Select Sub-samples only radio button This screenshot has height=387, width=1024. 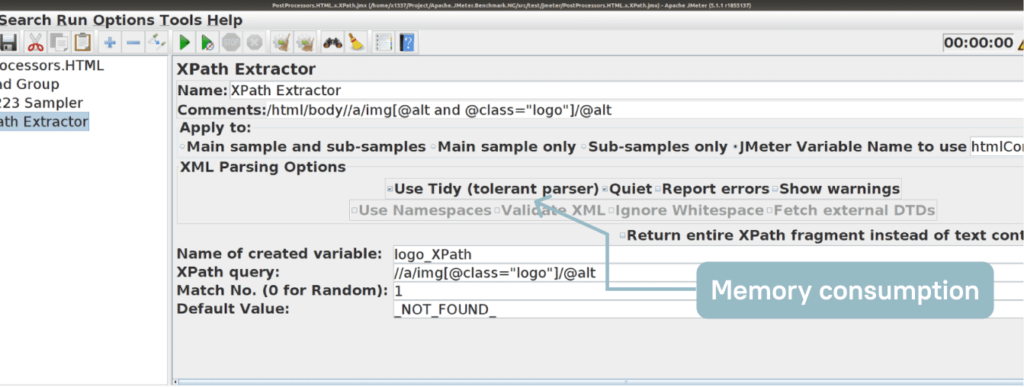tap(584, 147)
